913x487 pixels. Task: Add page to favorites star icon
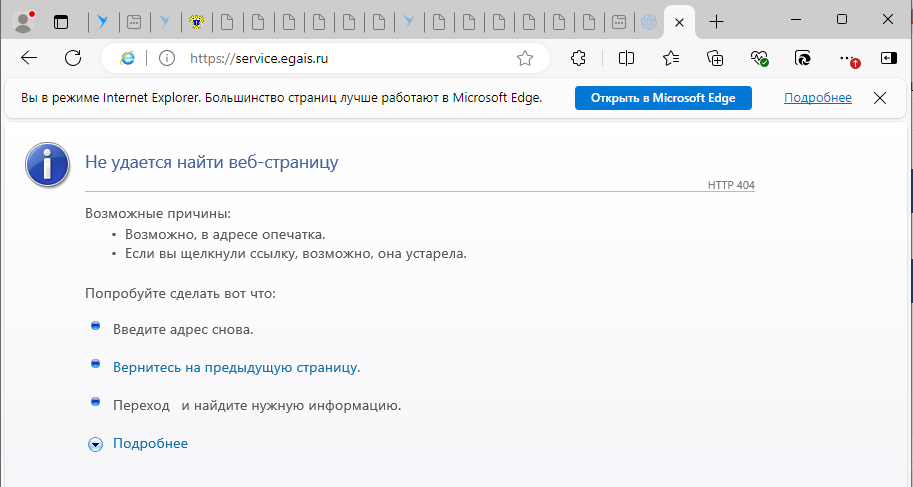[x=524, y=59]
